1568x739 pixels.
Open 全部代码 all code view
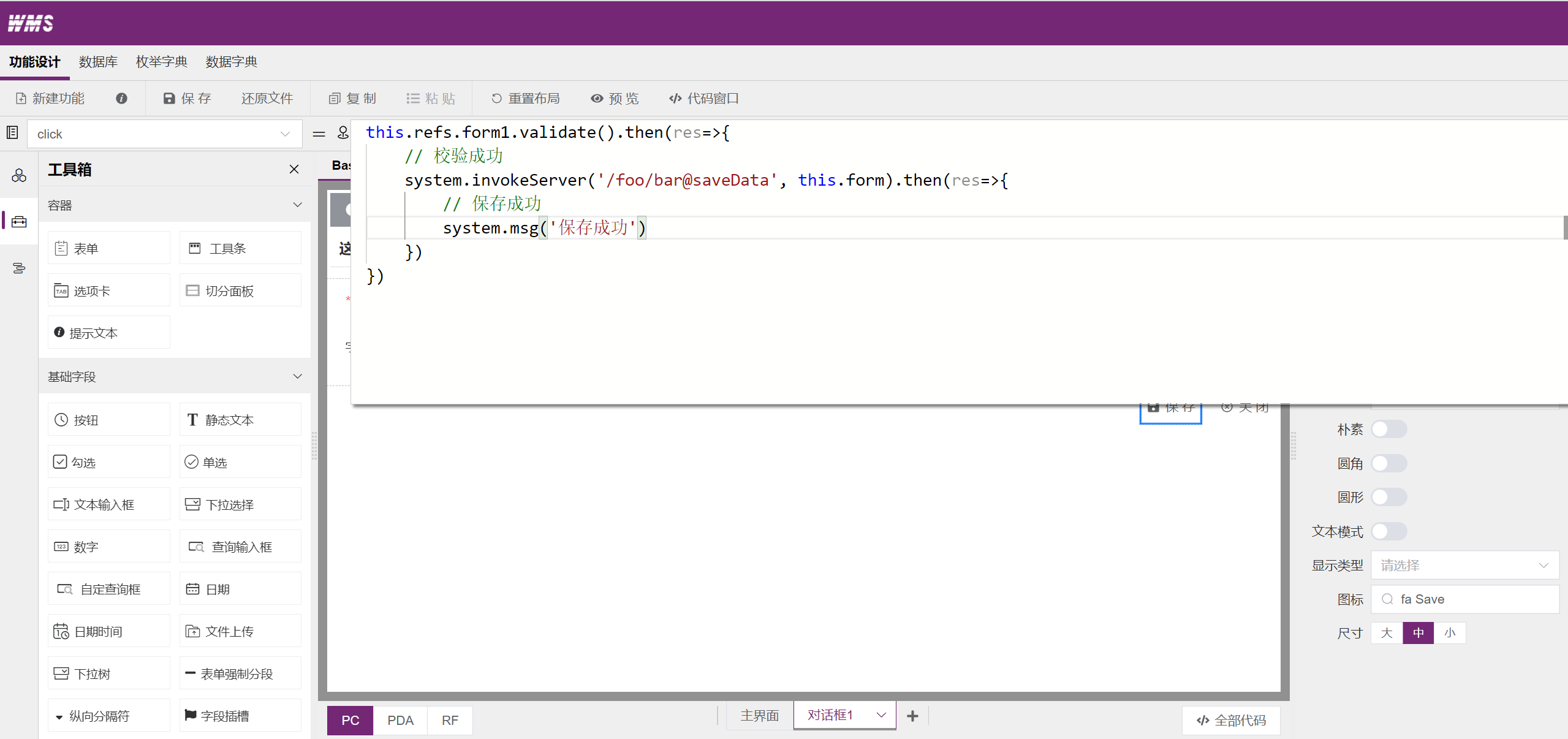1231,720
